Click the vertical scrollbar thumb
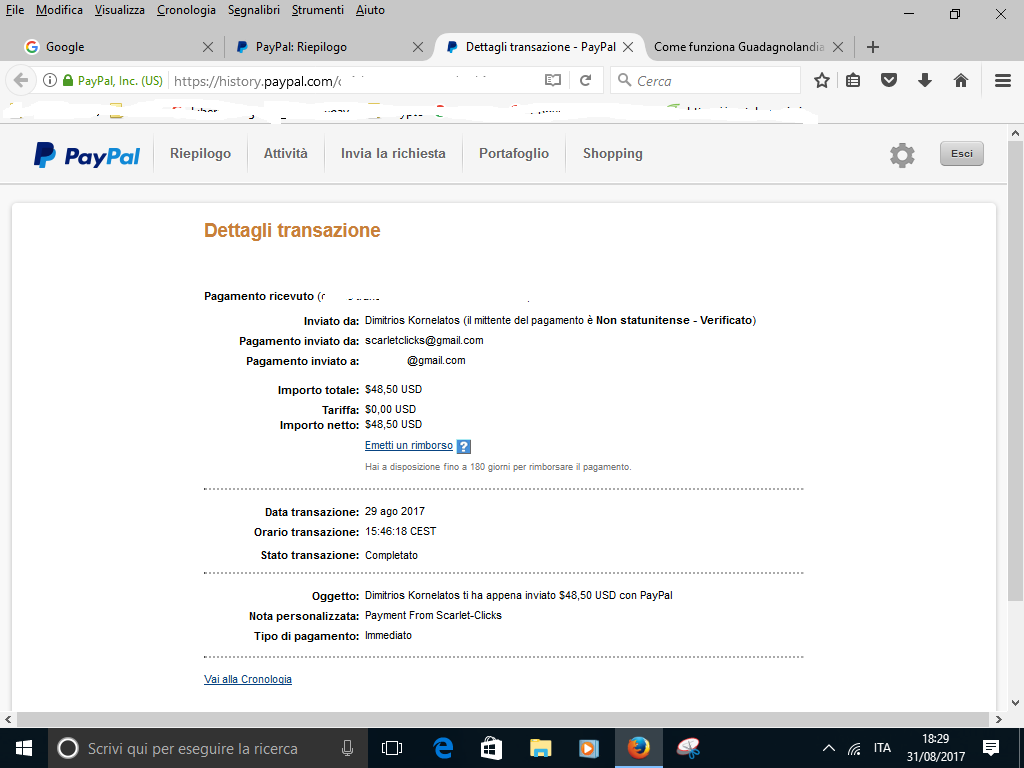The width and height of the screenshot is (1024, 768). click(1015, 370)
